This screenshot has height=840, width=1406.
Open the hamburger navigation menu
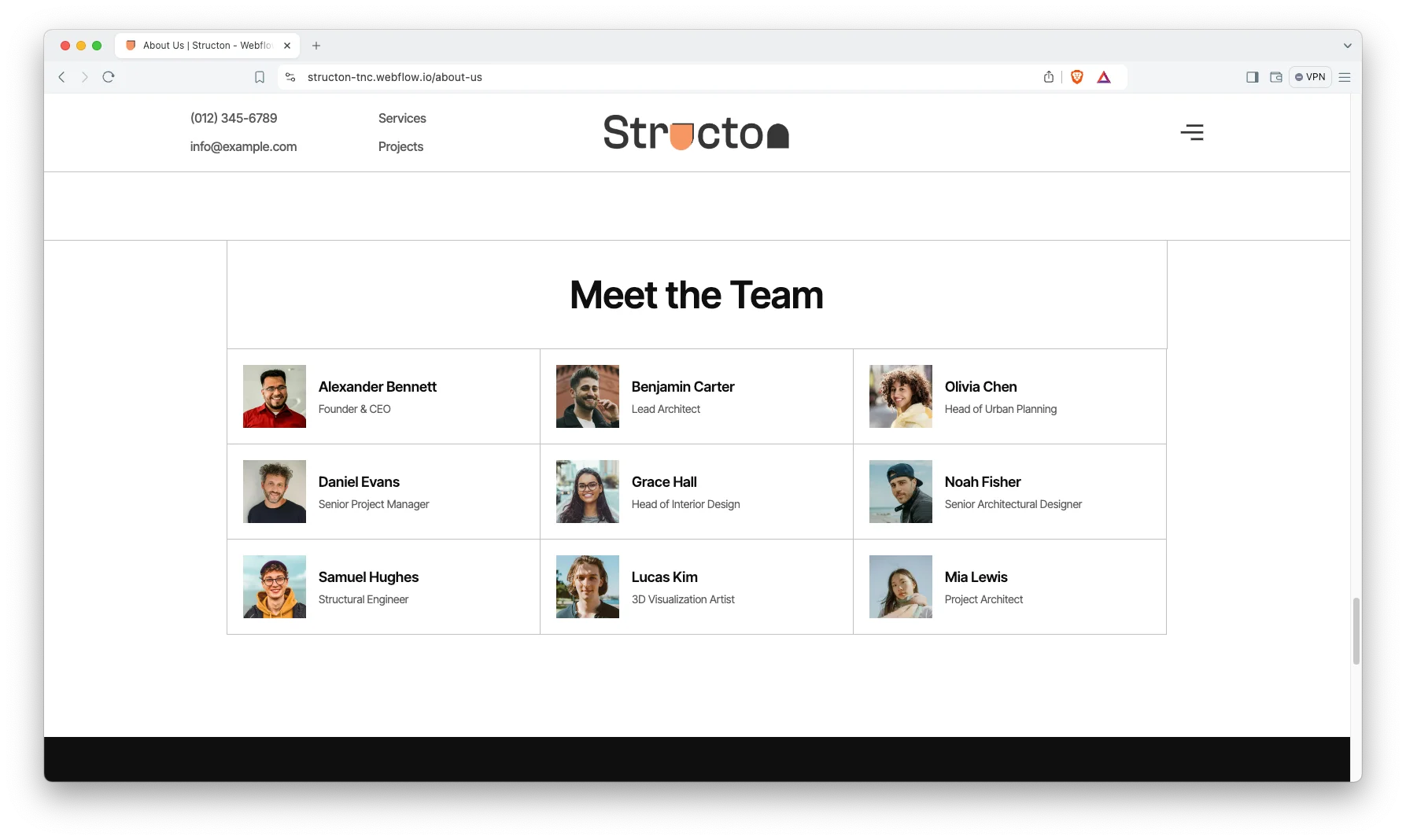coord(1191,132)
